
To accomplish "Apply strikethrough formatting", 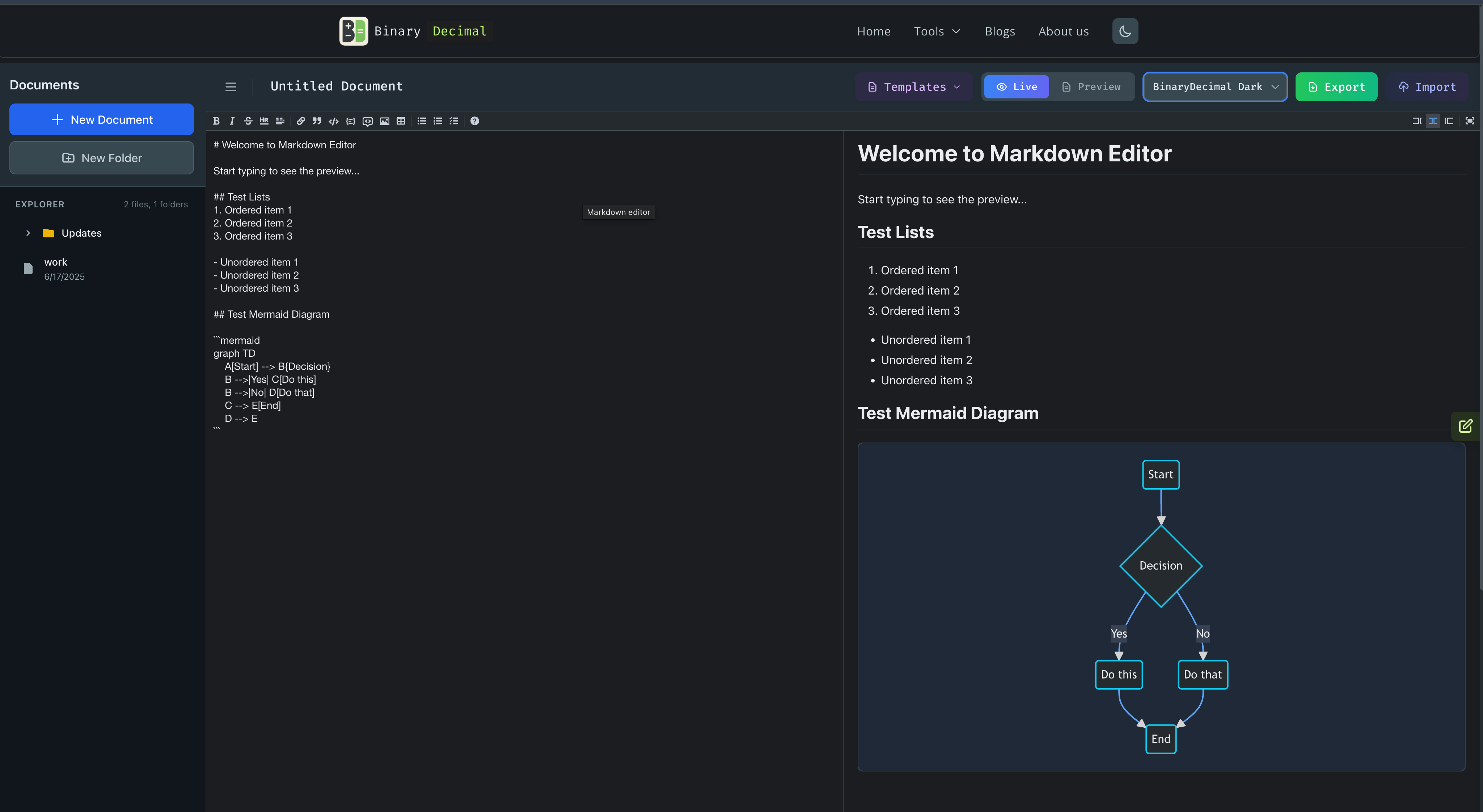I will tap(248, 121).
